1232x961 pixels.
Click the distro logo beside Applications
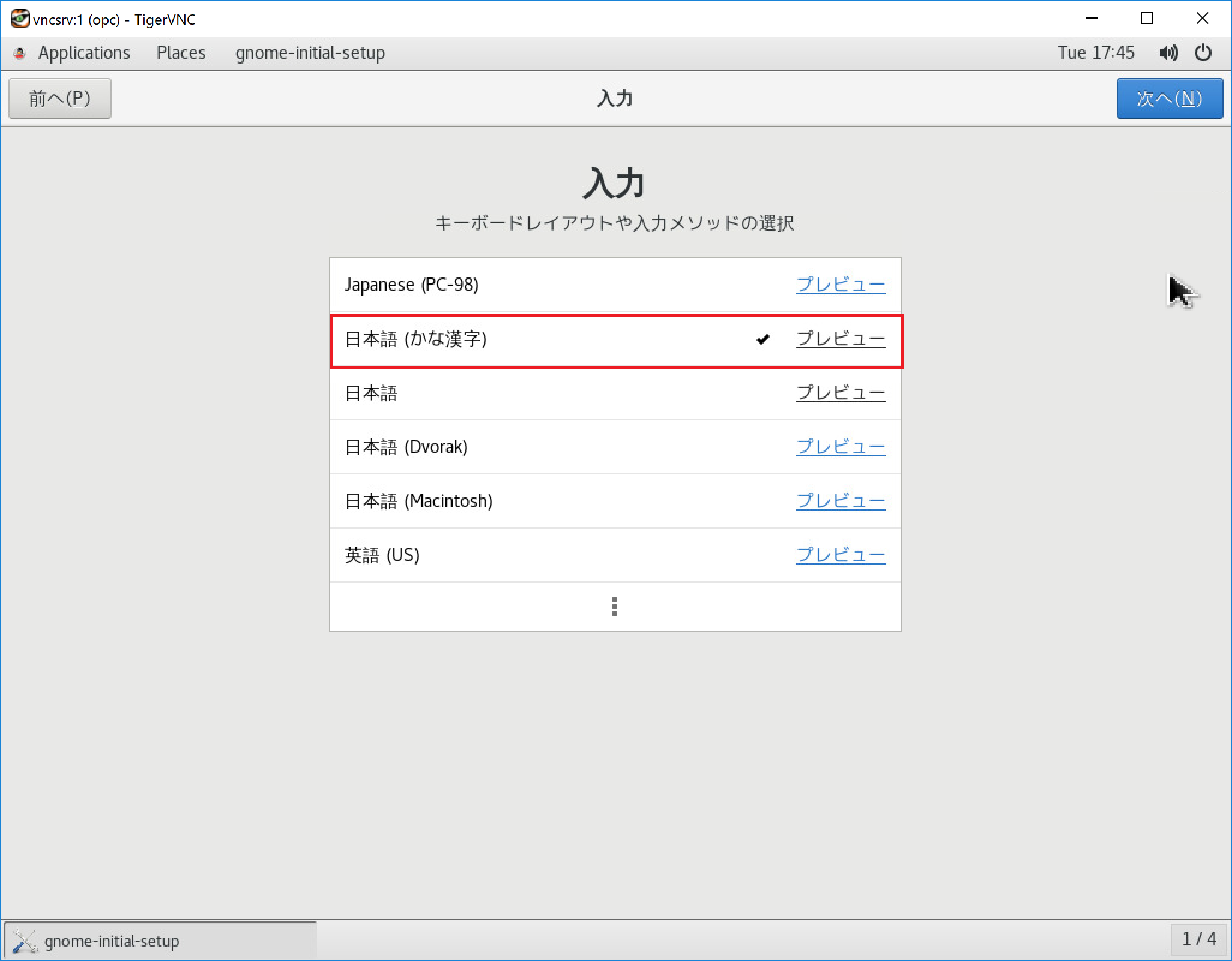(x=19, y=53)
